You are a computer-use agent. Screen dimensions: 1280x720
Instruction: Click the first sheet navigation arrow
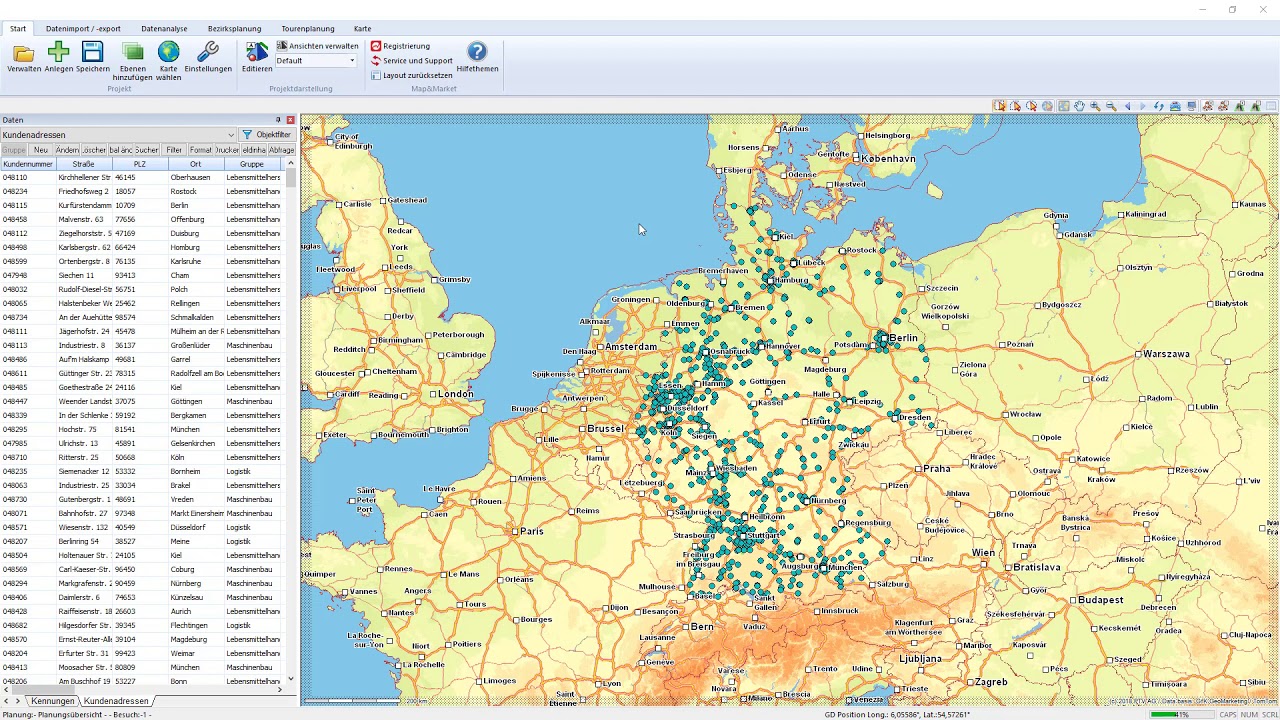(x=6, y=701)
